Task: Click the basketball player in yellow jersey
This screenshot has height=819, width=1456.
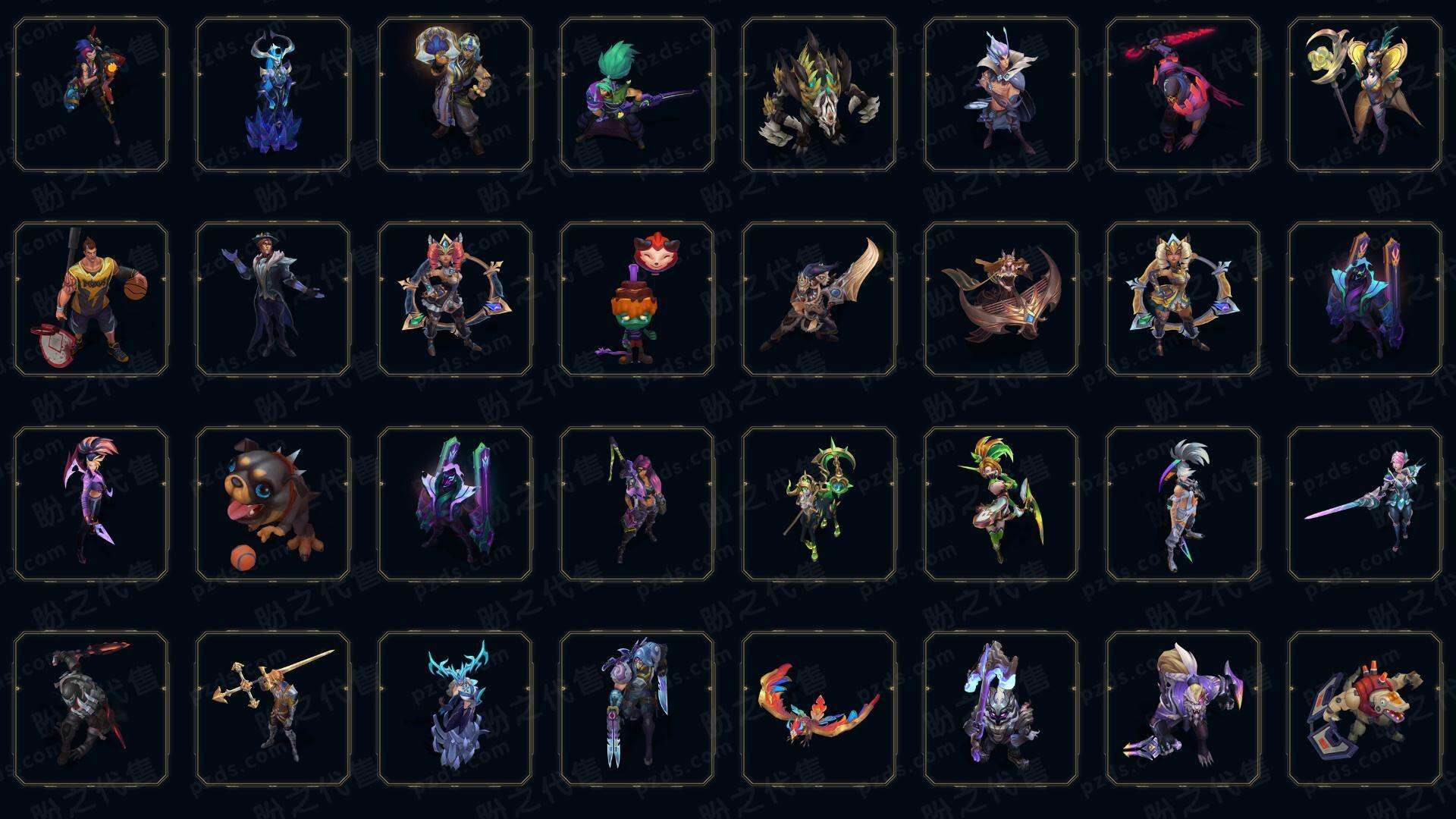Action: tap(91, 300)
